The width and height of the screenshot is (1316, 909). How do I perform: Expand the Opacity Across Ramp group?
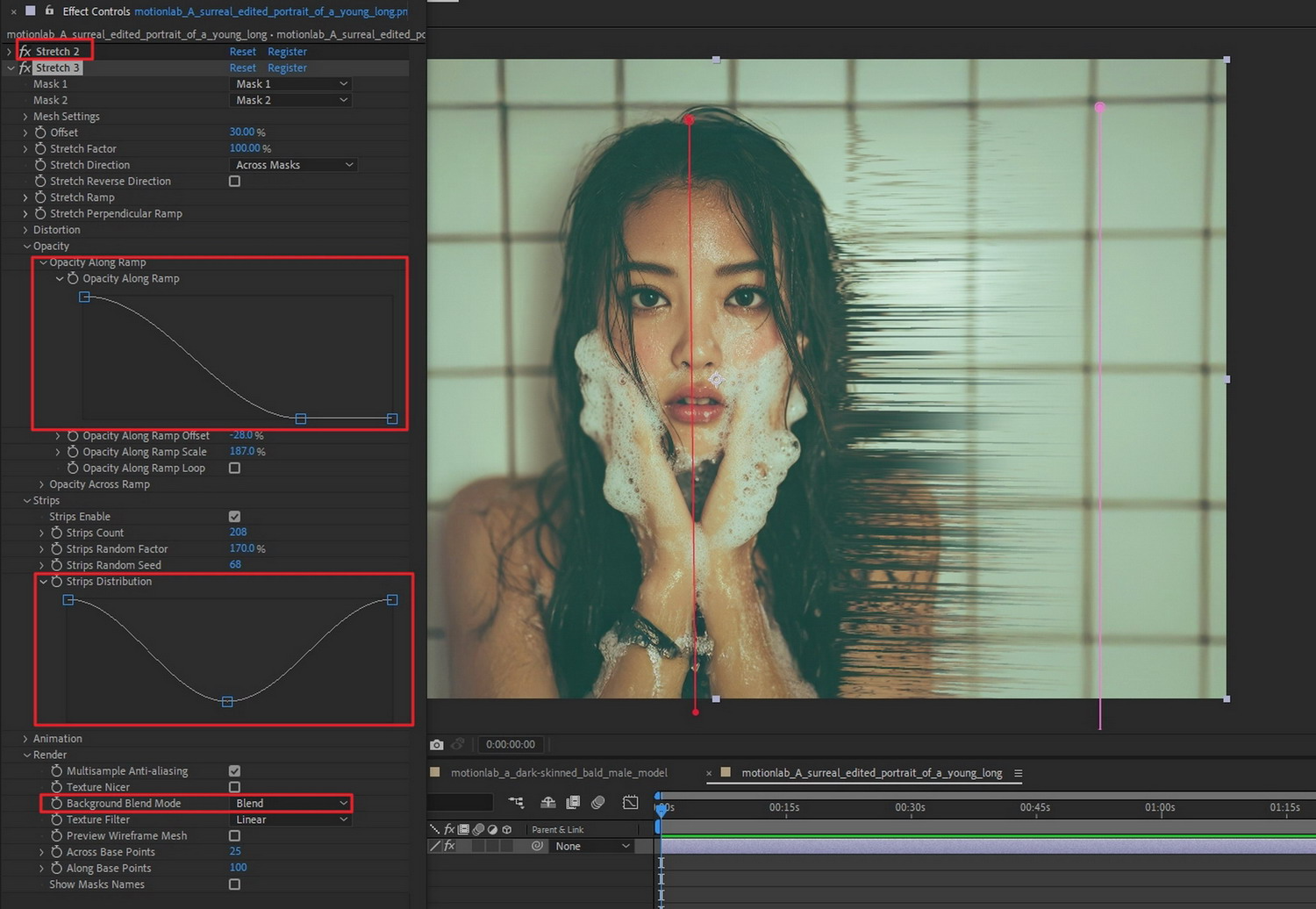[41, 484]
